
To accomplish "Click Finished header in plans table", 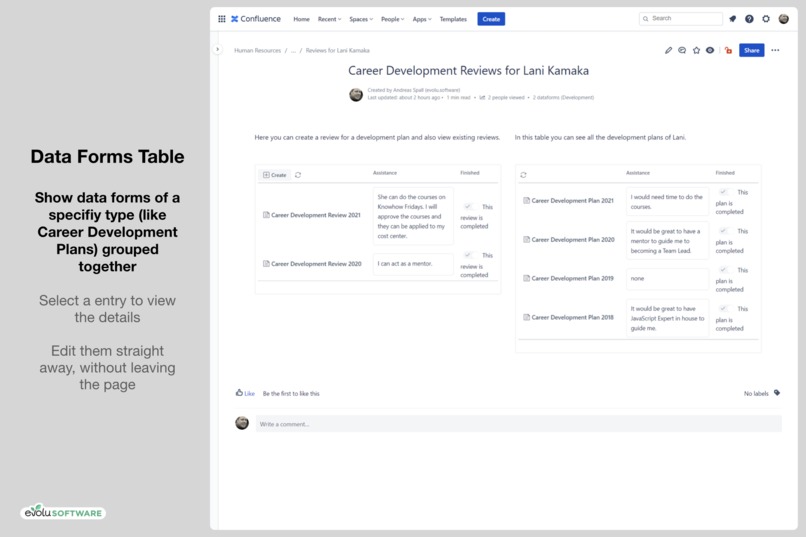I will (725, 173).
